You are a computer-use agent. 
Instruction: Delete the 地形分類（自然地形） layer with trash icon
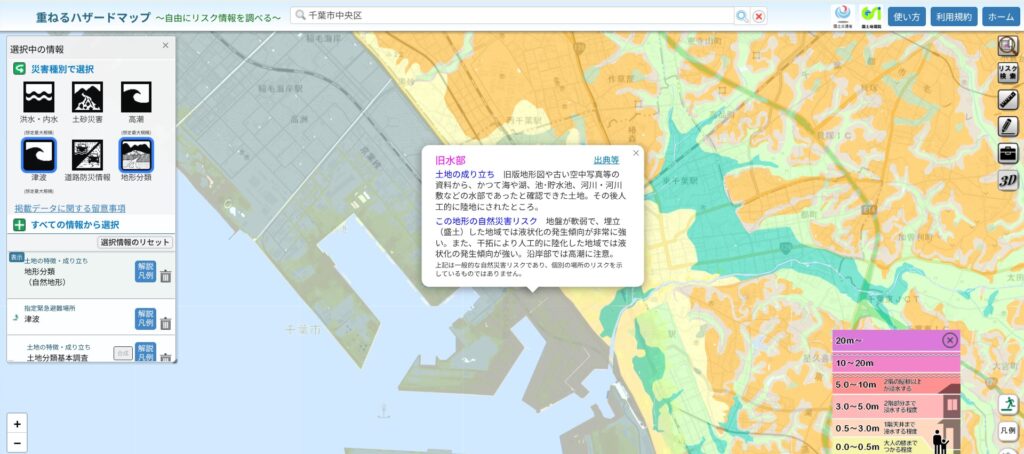point(166,276)
